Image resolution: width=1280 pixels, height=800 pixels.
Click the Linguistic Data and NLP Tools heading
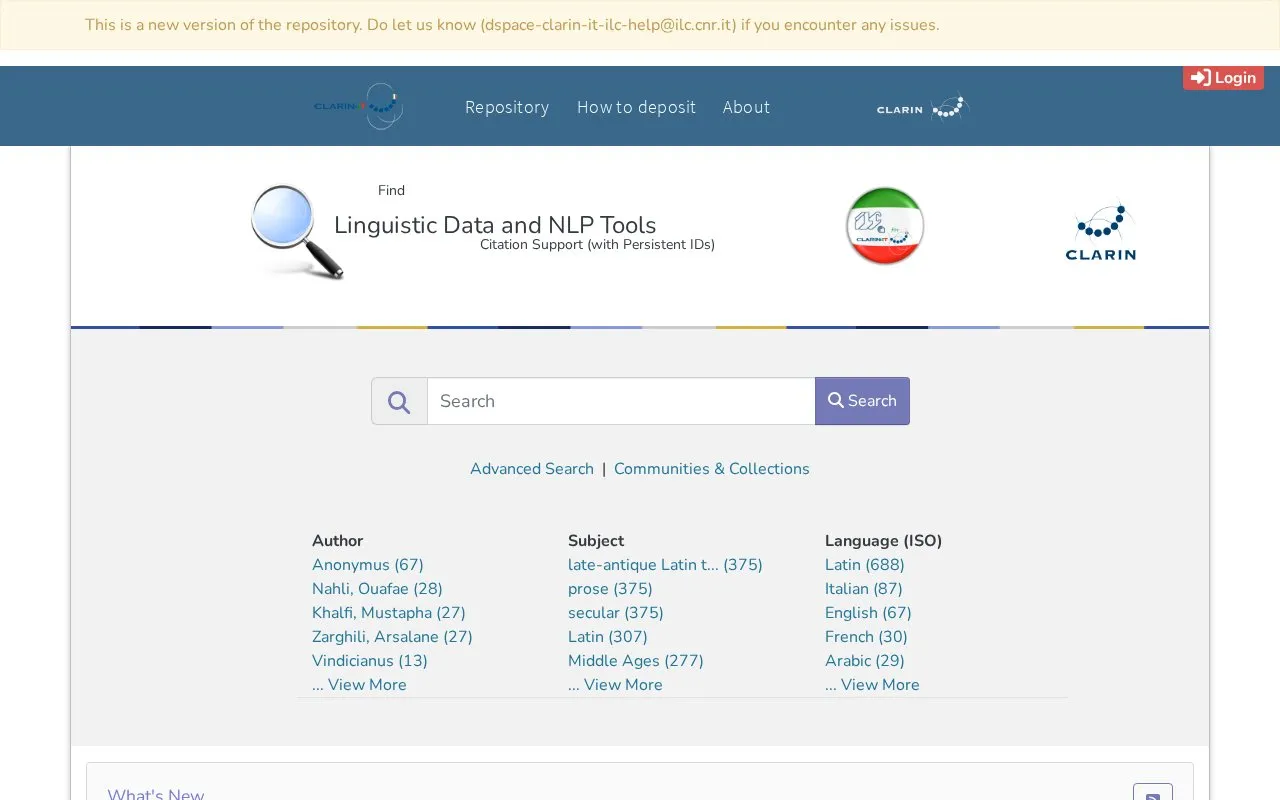pyautogui.click(x=495, y=225)
